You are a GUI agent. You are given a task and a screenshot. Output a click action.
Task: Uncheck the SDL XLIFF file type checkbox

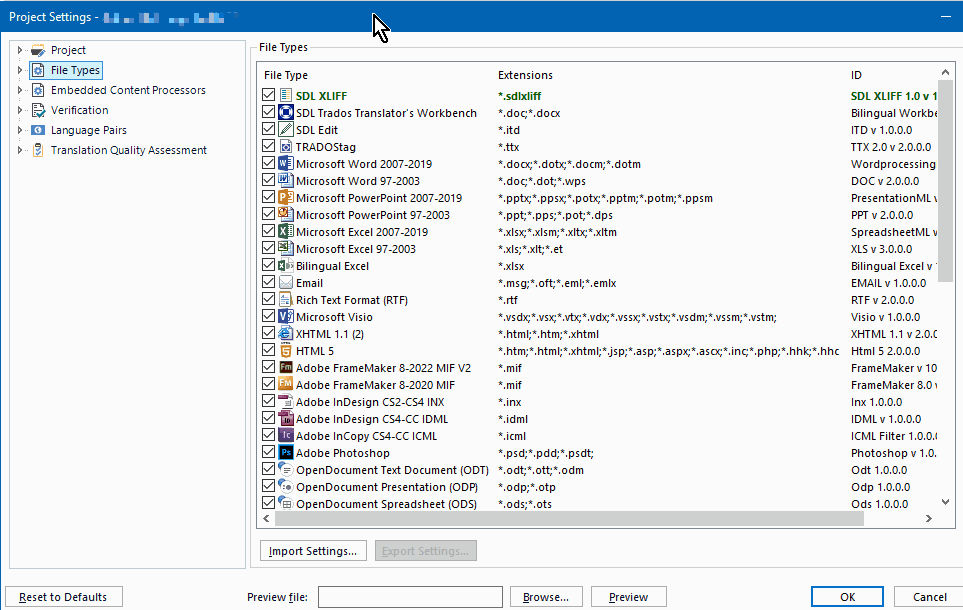tap(268, 96)
